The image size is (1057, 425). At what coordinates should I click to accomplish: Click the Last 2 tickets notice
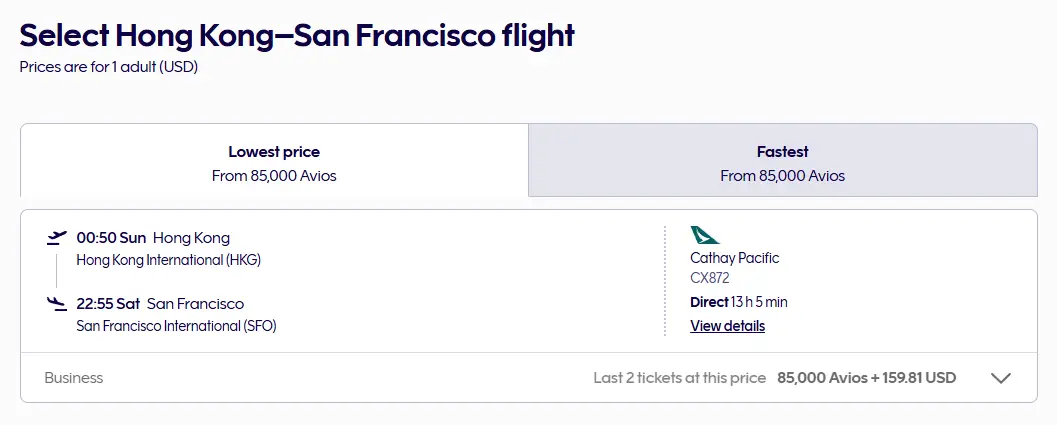click(680, 378)
